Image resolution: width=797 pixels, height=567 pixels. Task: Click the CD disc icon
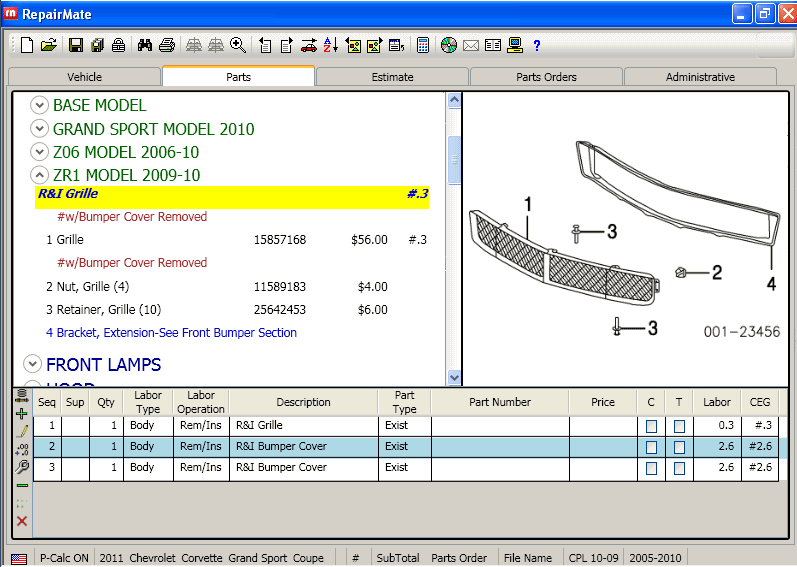pos(449,45)
